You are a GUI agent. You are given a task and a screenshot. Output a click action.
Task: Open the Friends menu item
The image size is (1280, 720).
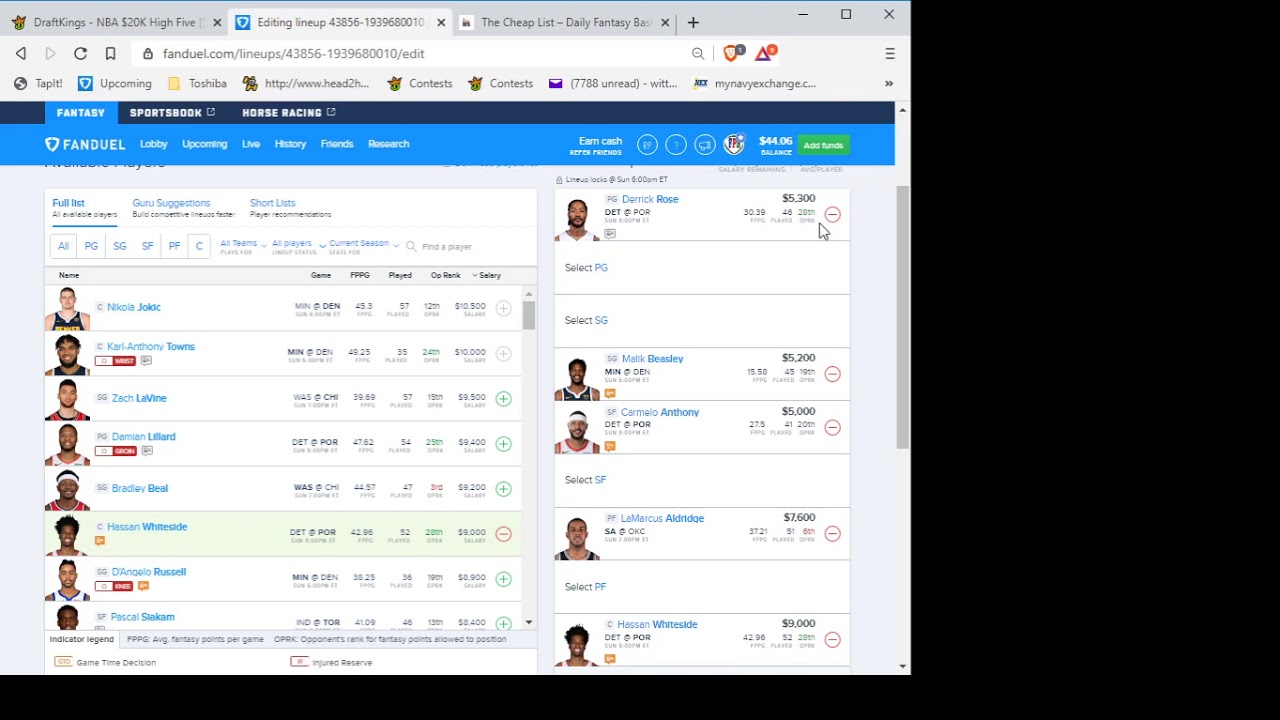click(337, 144)
